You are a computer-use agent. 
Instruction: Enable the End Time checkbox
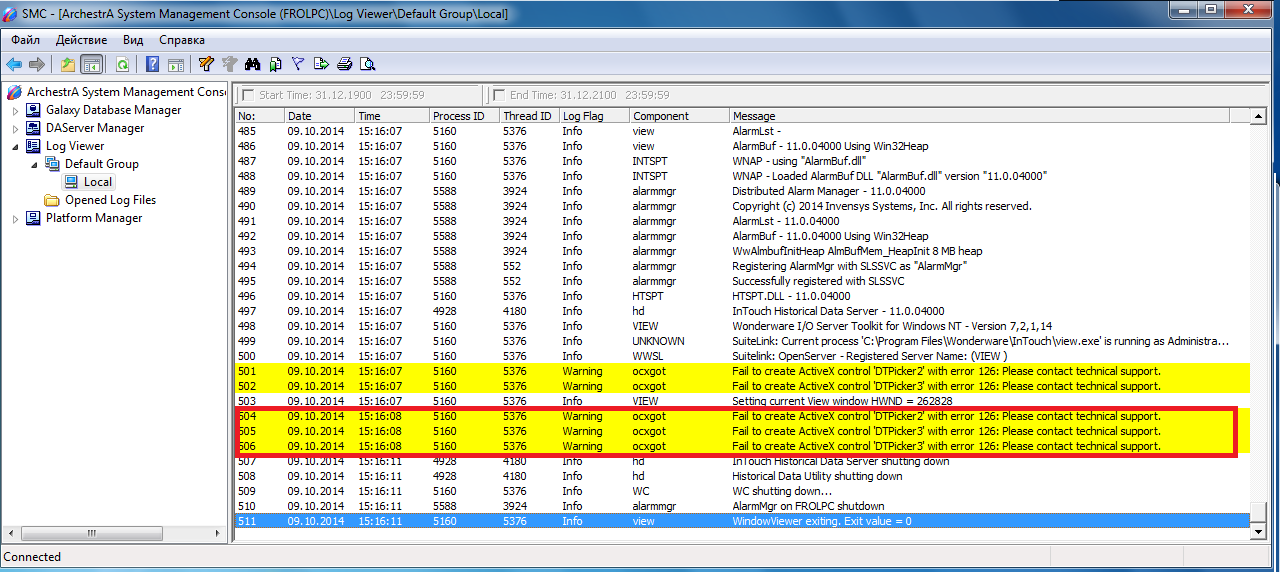click(499, 95)
